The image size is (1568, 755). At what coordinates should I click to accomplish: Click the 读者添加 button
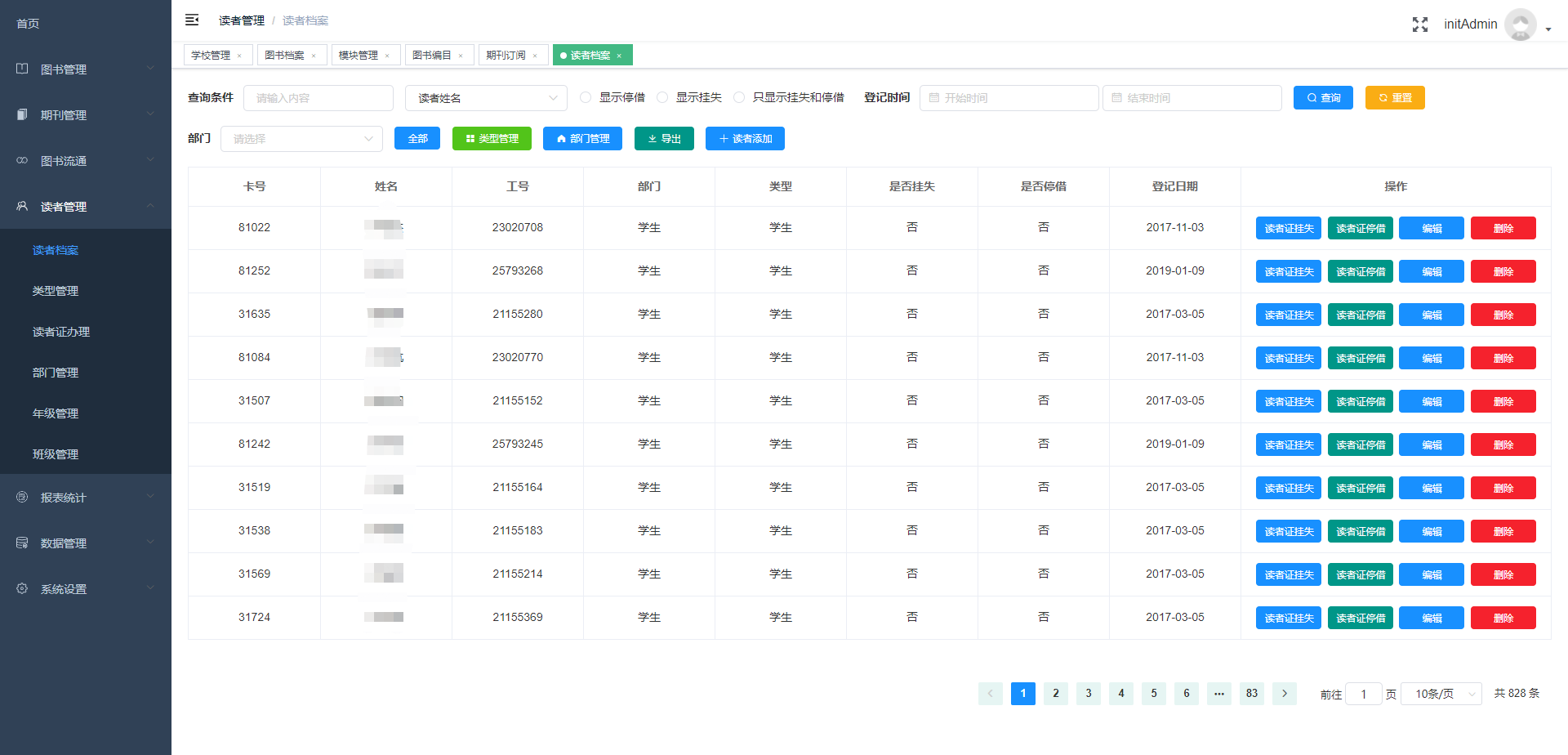pyautogui.click(x=745, y=138)
